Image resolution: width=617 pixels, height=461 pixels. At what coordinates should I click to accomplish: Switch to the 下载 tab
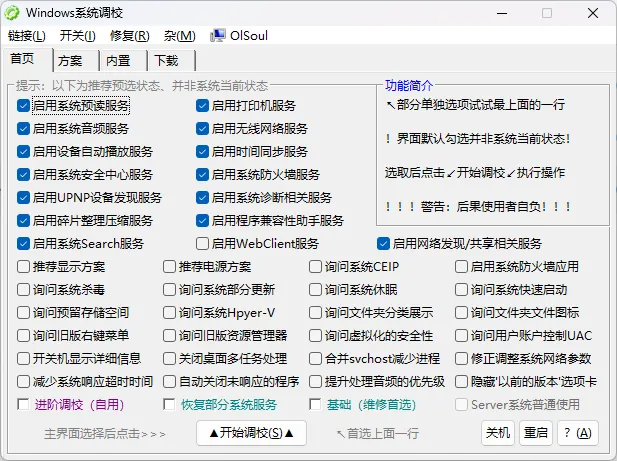pyautogui.click(x=171, y=61)
